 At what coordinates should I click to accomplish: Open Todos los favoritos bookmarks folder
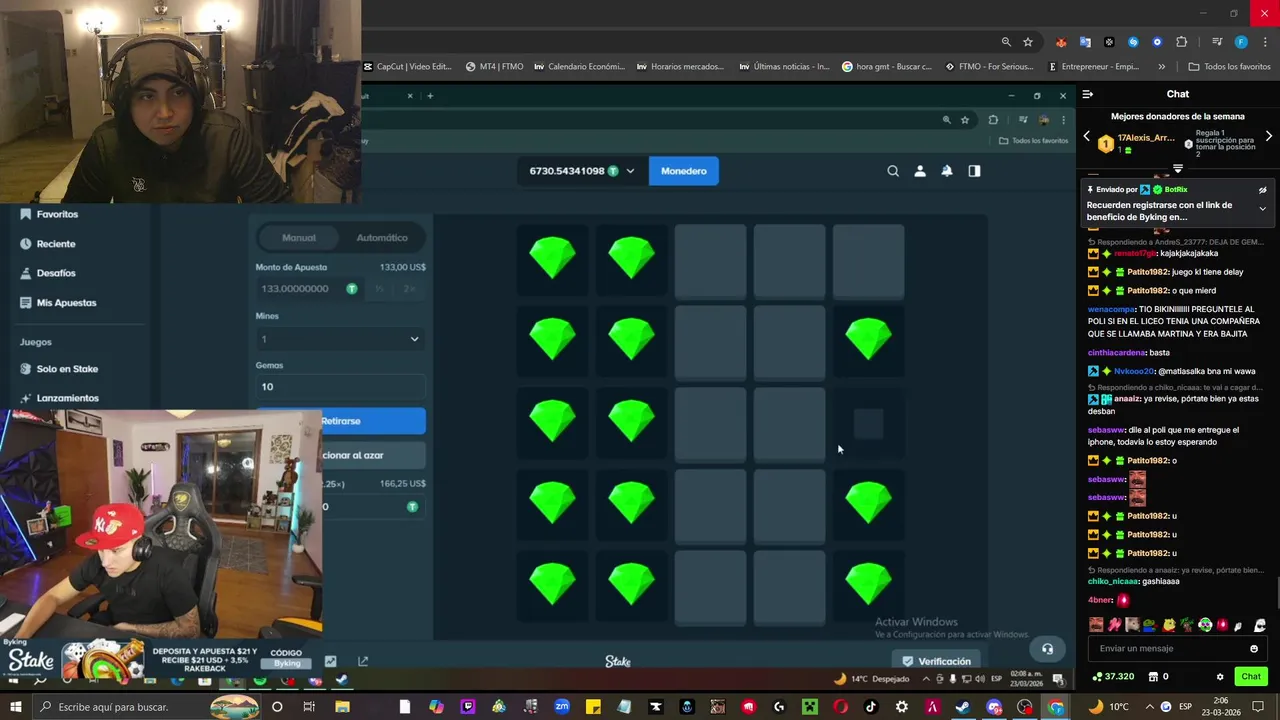1229,67
